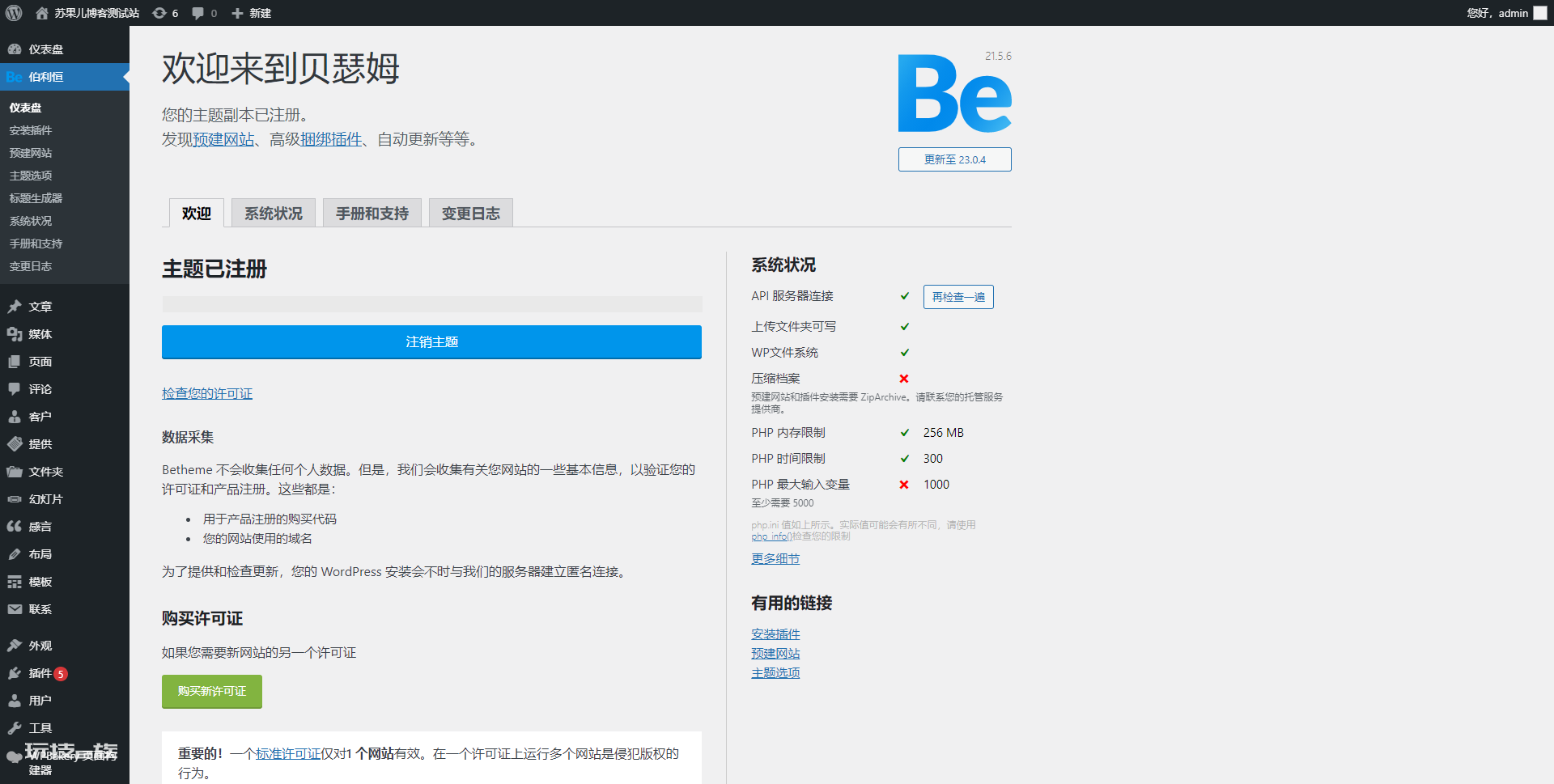
Task: Open 感言 quote icon in the sidebar
Action: (x=15, y=527)
